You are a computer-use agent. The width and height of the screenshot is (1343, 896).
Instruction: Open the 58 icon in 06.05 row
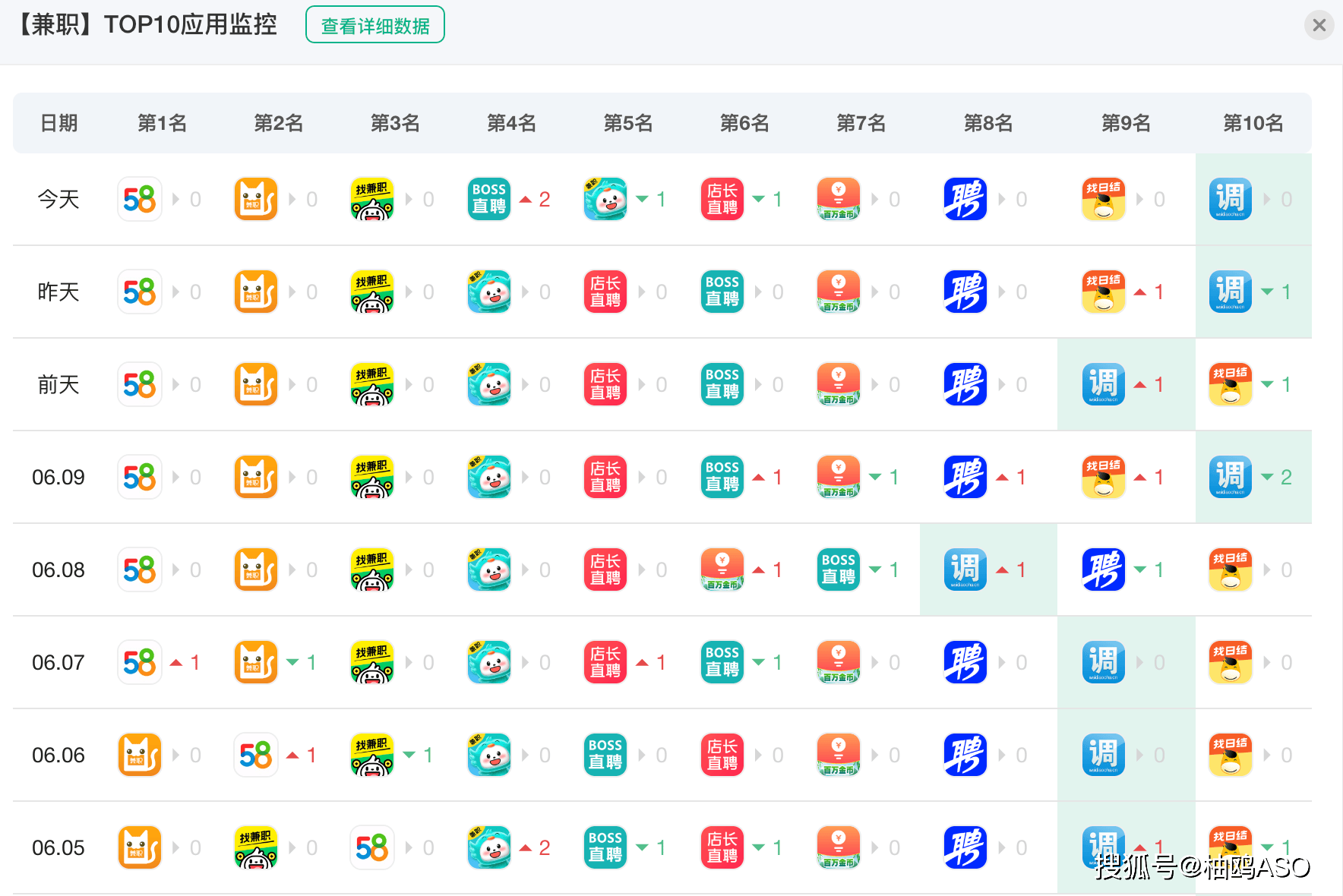click(372, 847)
